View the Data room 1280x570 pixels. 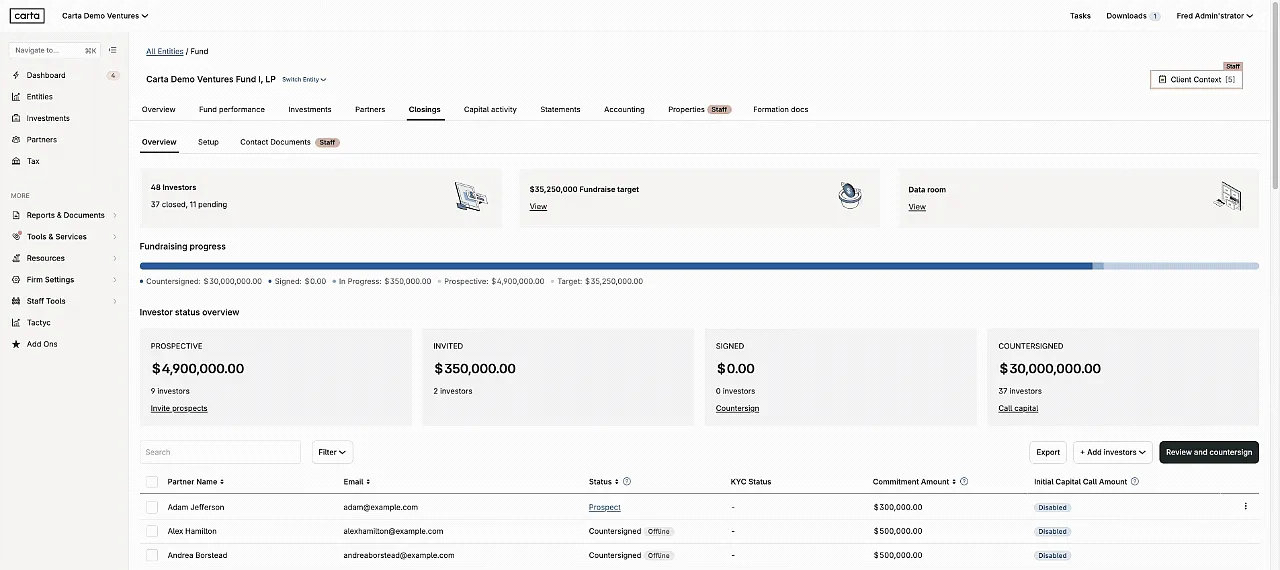(917, 207)
